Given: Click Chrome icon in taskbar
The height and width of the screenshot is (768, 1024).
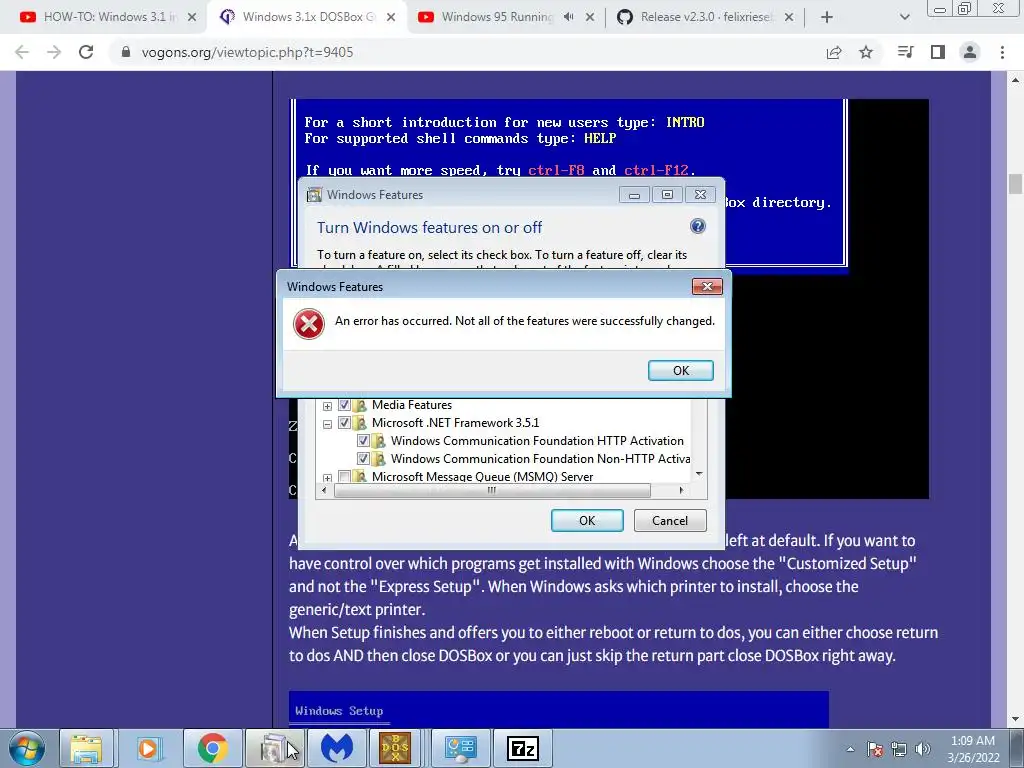Looking at the screenshot, I should [x=212, y=748].
